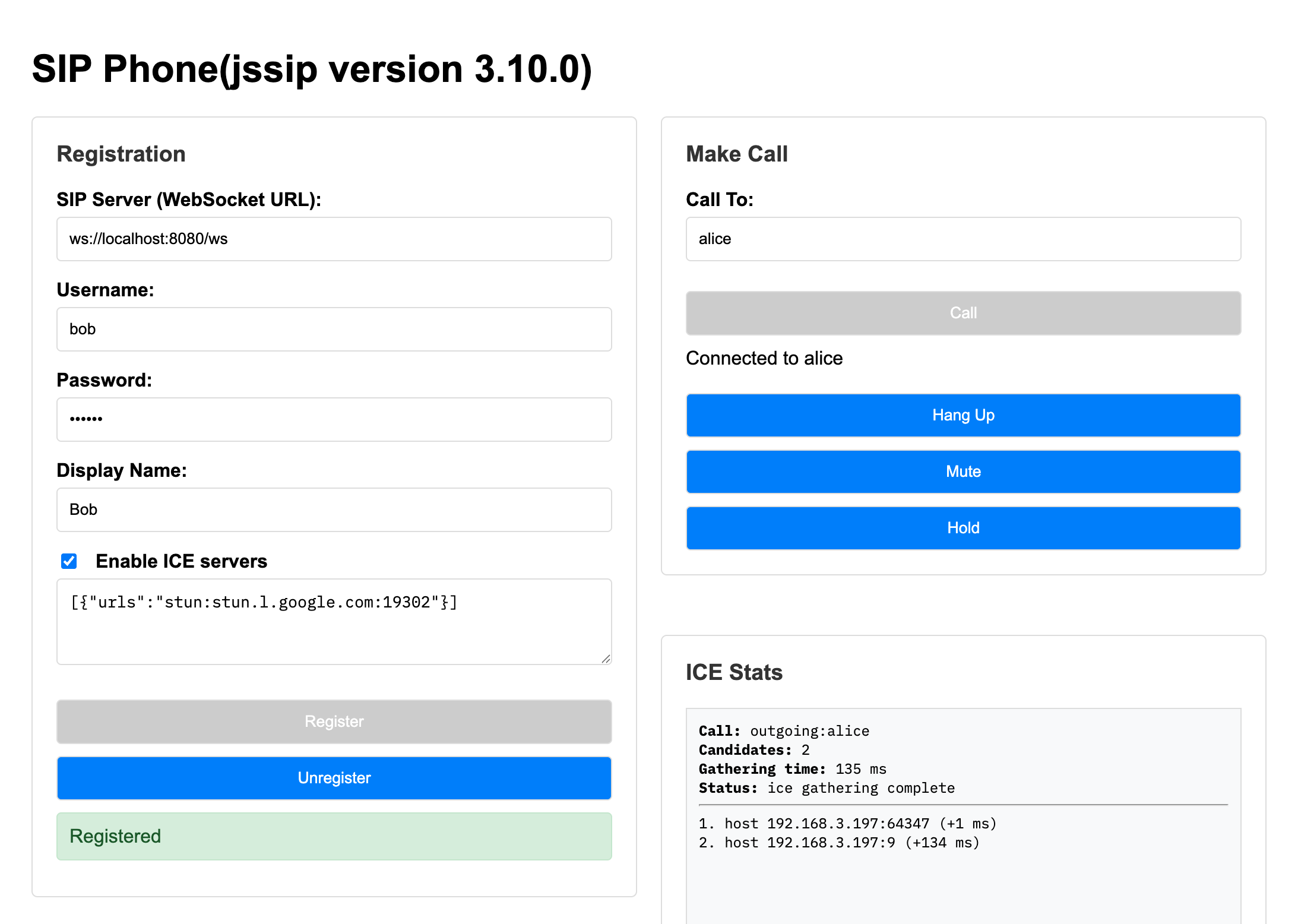Click the Call To field containing alice
This screenshot has height=924, width=1298.
(x=963, y=239)
